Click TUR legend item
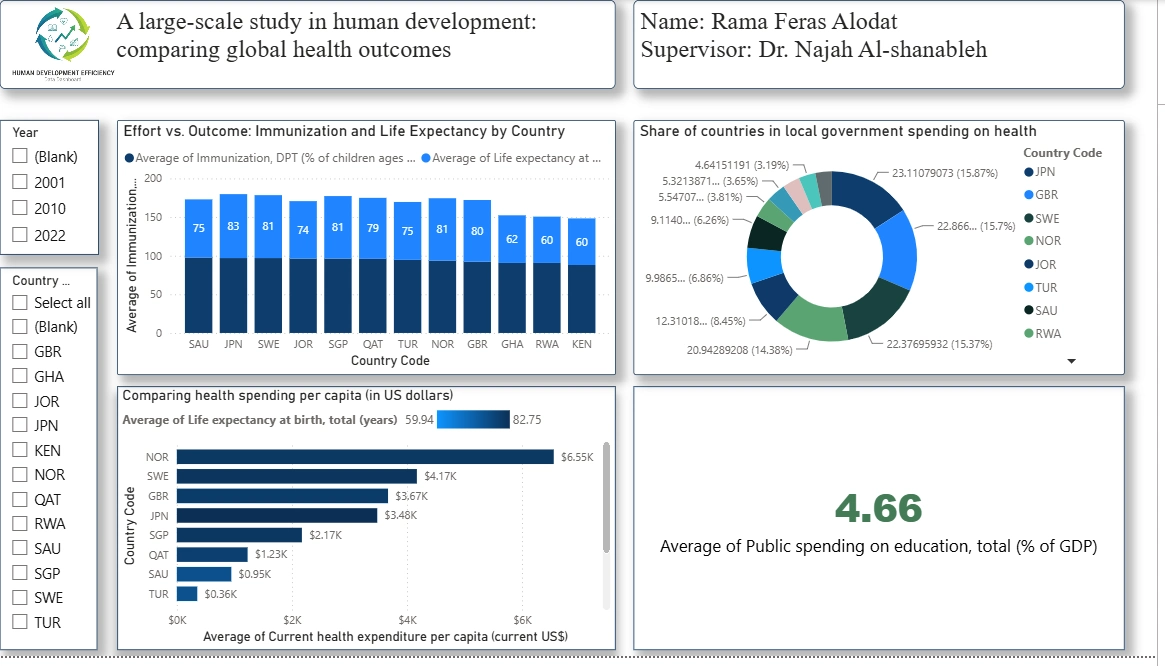 1041,288
